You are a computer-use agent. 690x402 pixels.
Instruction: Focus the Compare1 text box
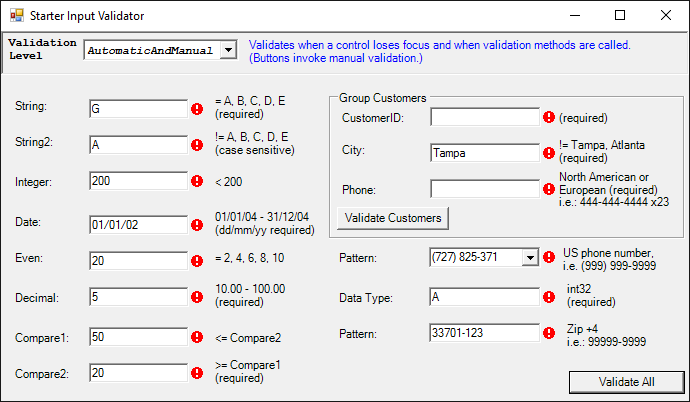(x=138, y=336)
